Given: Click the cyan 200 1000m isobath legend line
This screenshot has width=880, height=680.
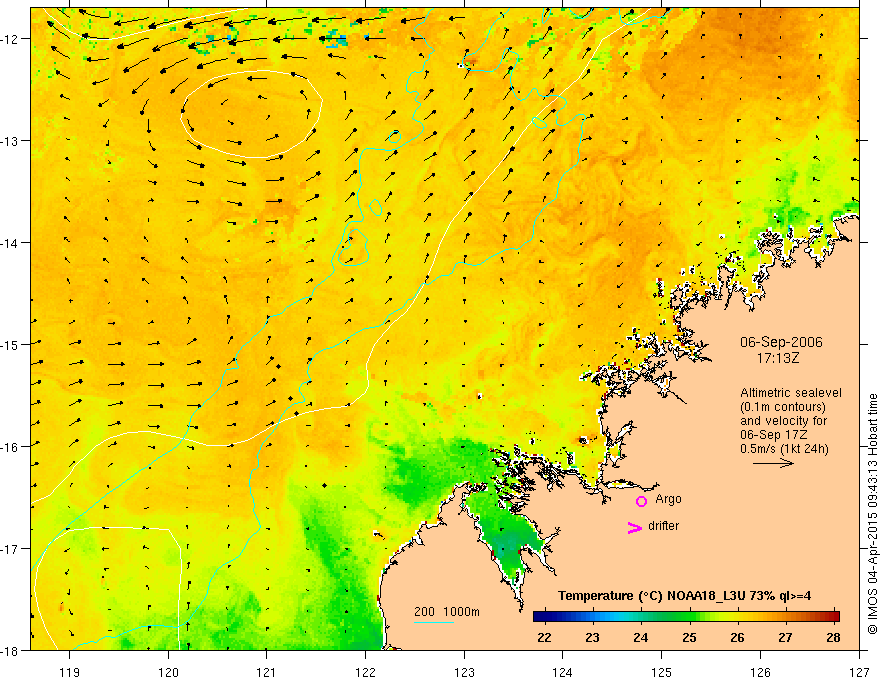Looking at the screenshot, I should pos(434,622).
